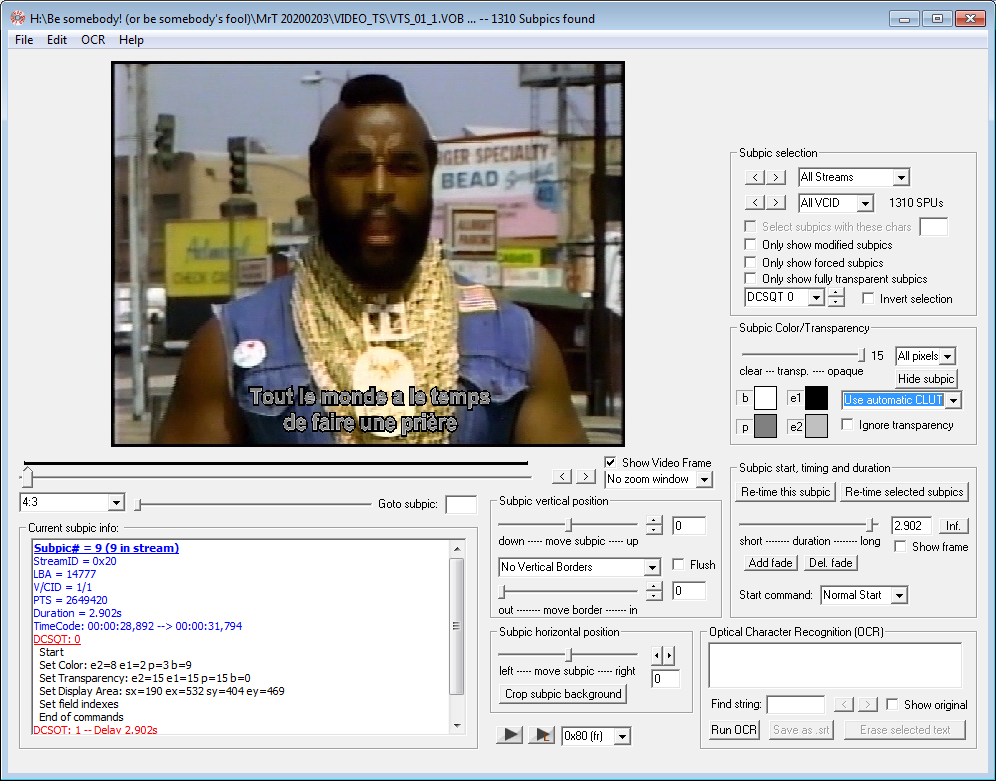996x781 pixels.
Task: Go to previous stream with left arrow beside All Streams
Action: click(755, 177)
